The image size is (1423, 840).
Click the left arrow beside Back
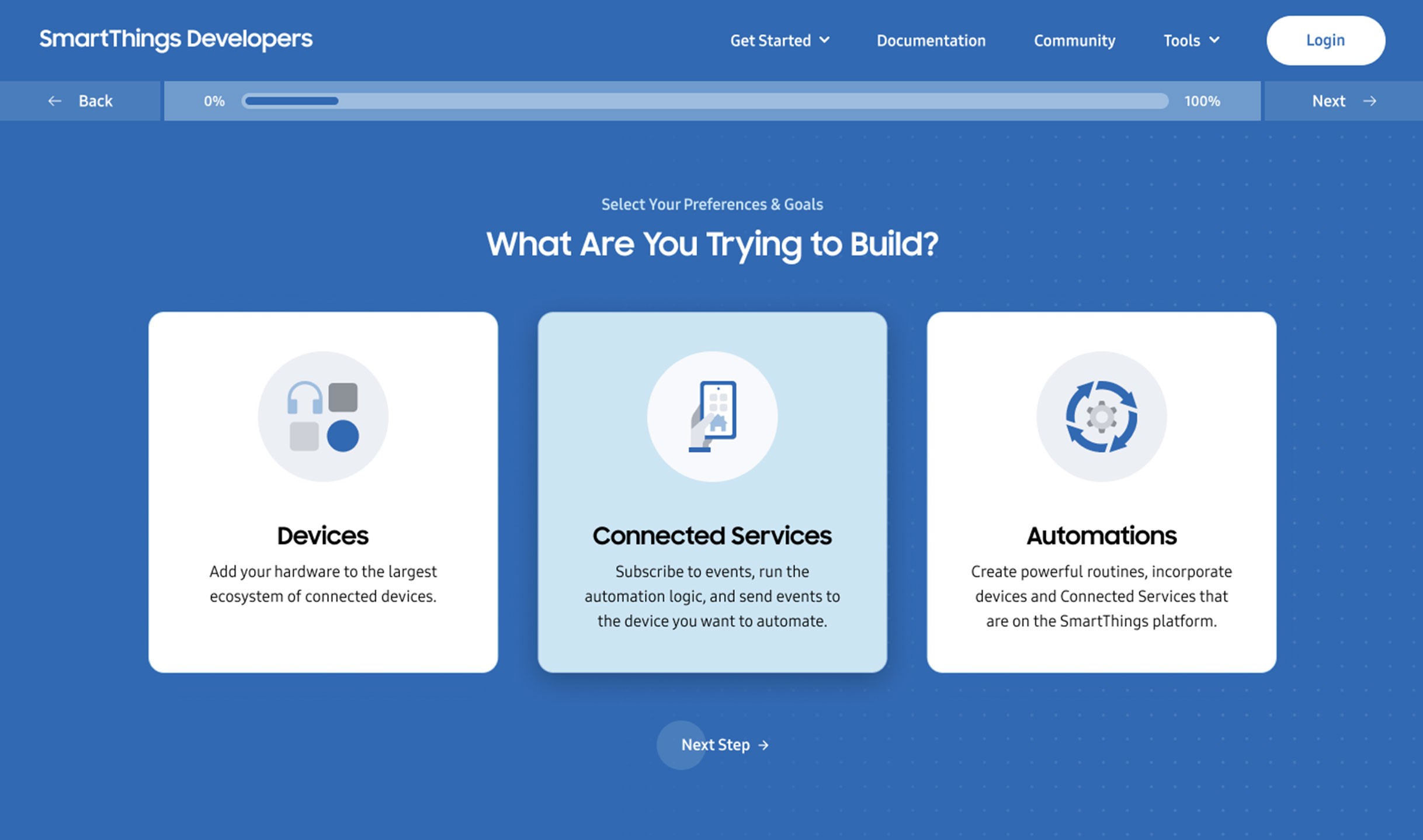[54, 101]
